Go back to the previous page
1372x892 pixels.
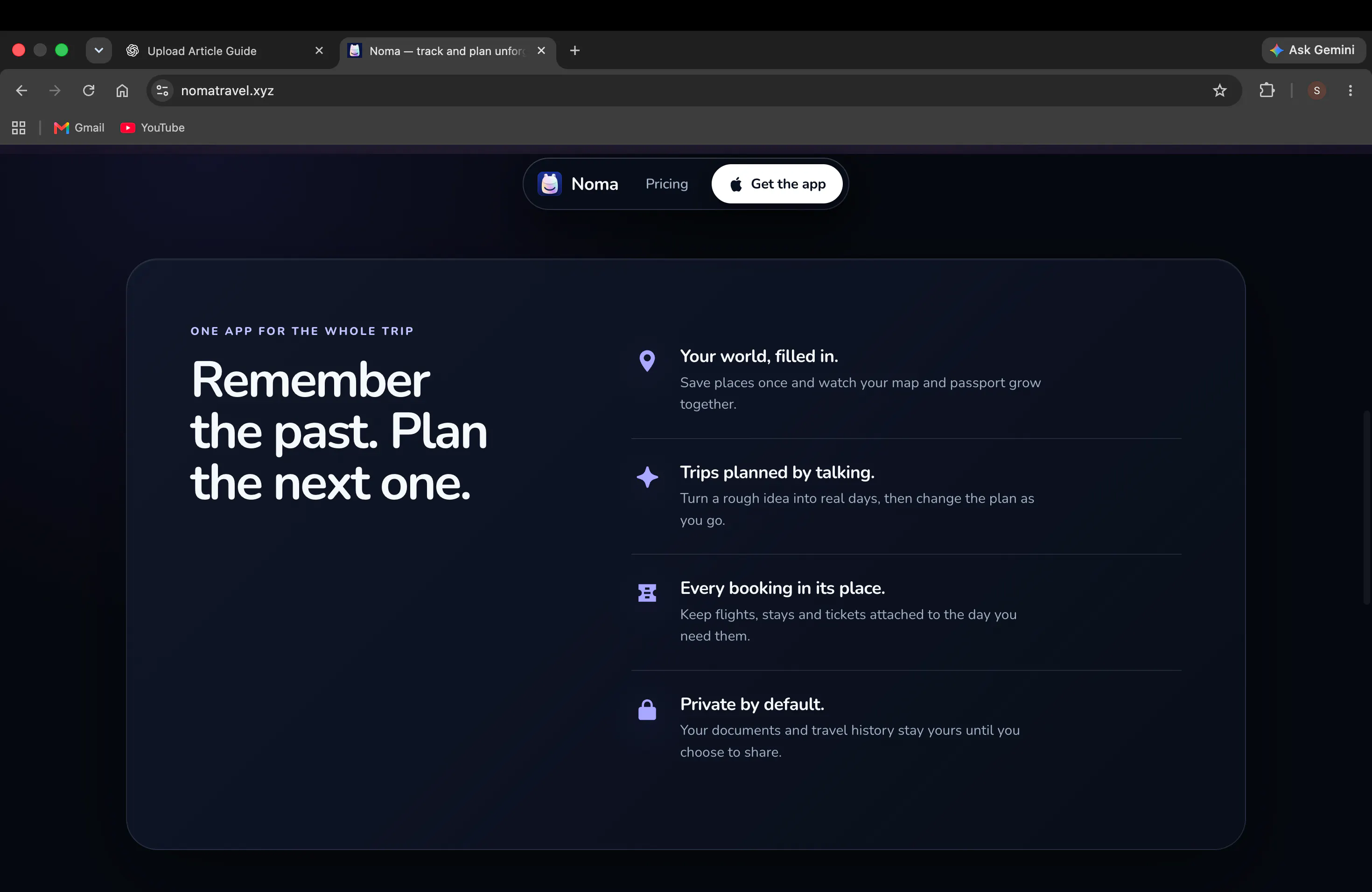pyautogui.click(x=21, y=91)
